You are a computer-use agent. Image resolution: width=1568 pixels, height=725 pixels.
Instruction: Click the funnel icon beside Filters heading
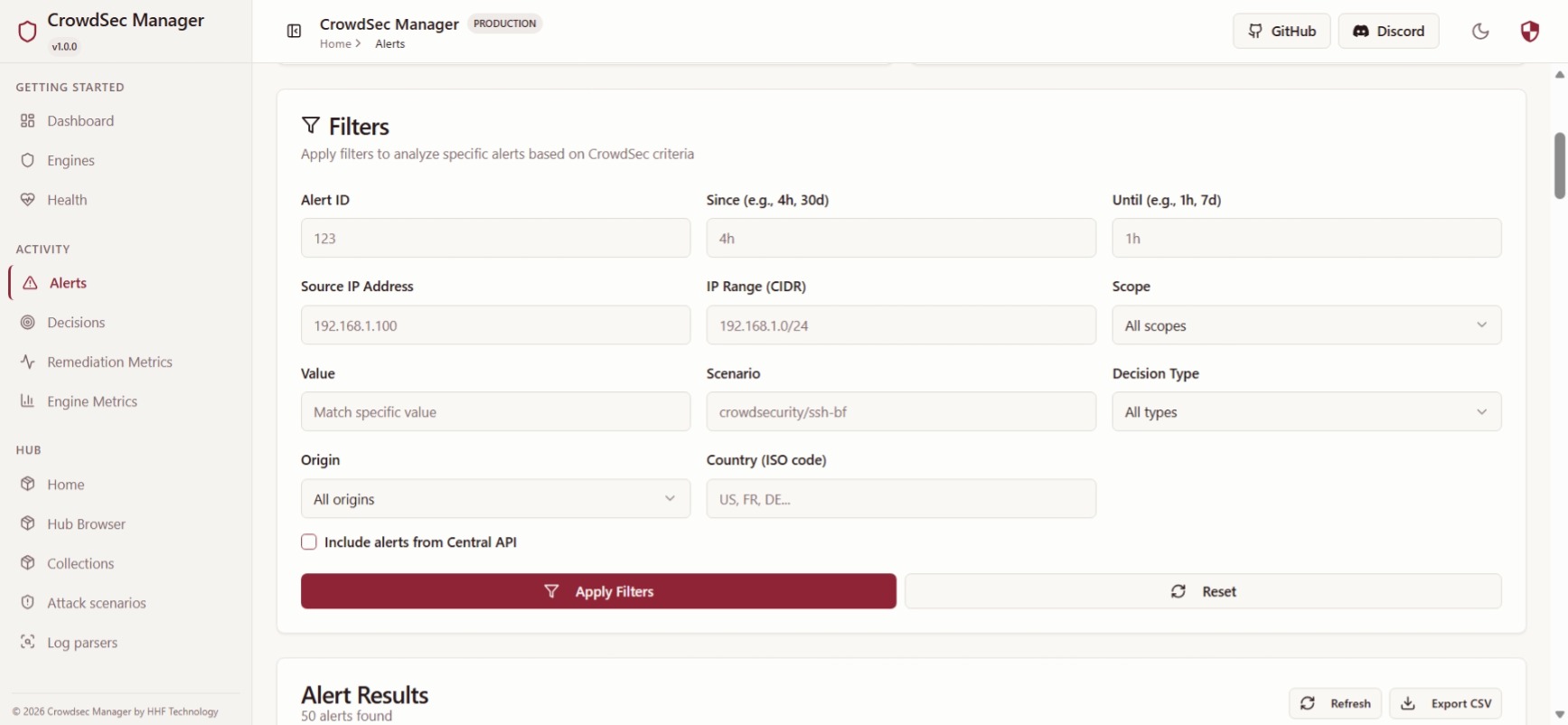tap(311, 126)
